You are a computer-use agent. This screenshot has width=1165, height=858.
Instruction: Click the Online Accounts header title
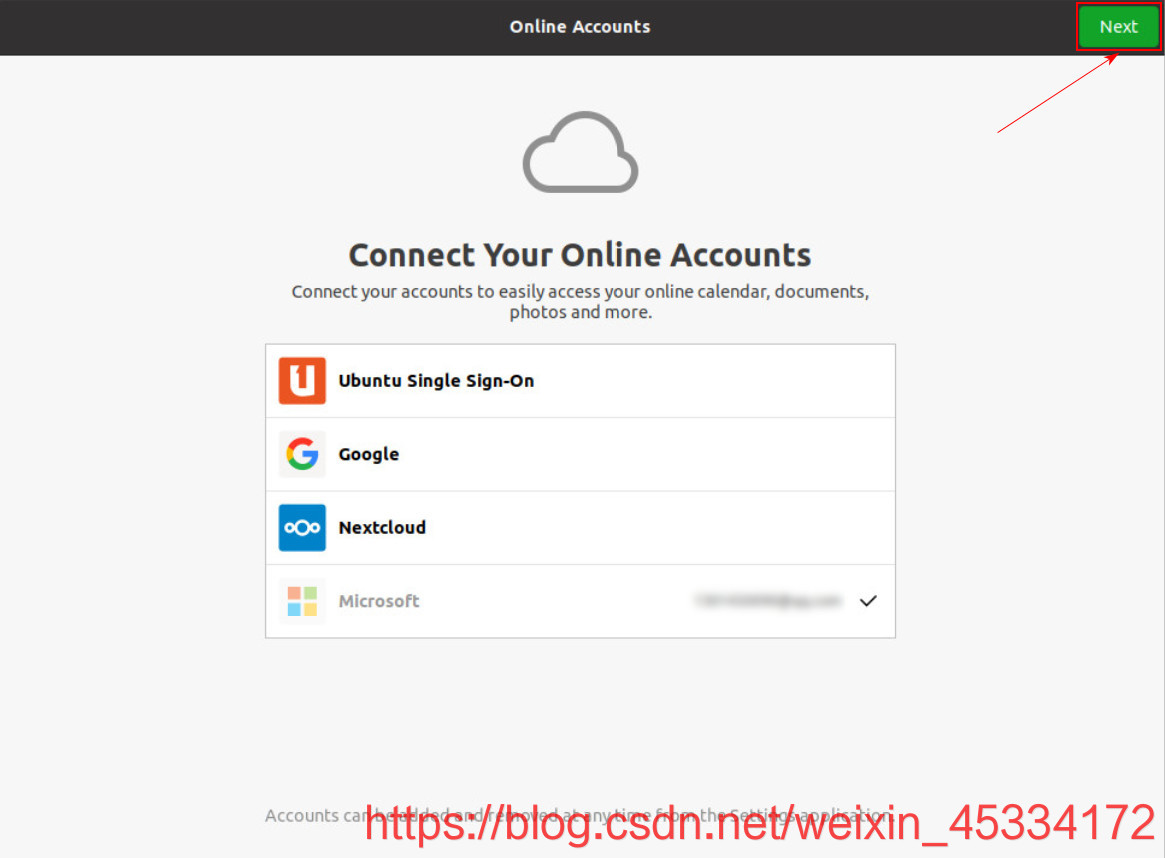(580, 27)
